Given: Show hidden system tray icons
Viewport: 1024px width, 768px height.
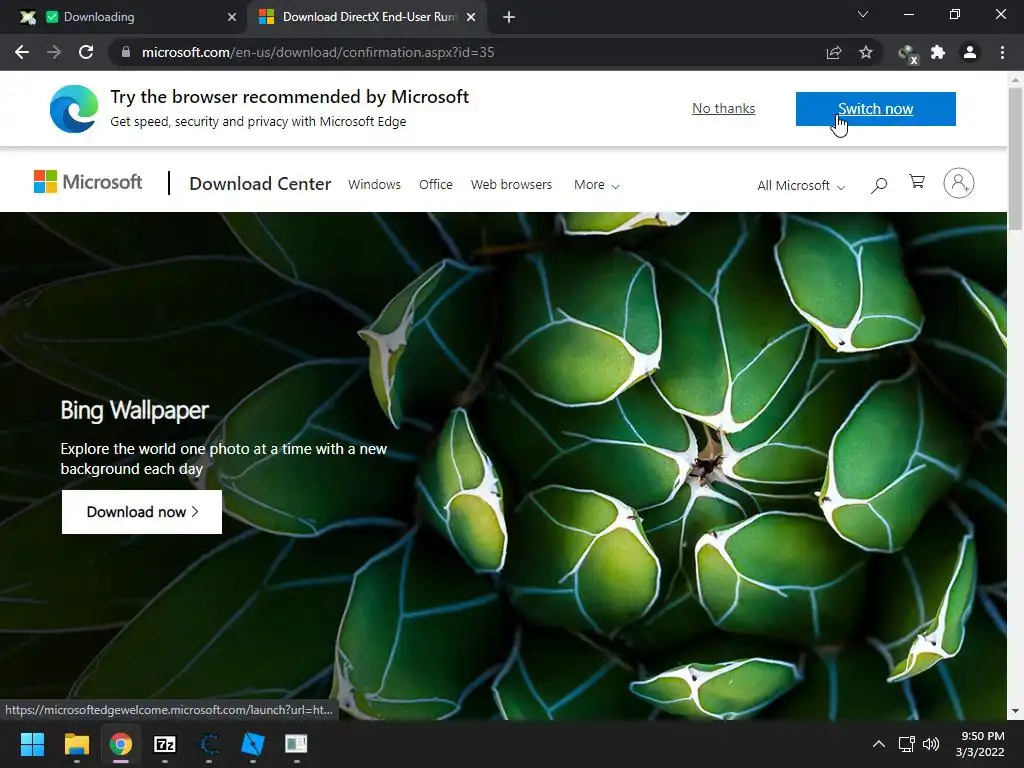Looking at the screenshot, I should pyautogui.click(x=879, y=744).
